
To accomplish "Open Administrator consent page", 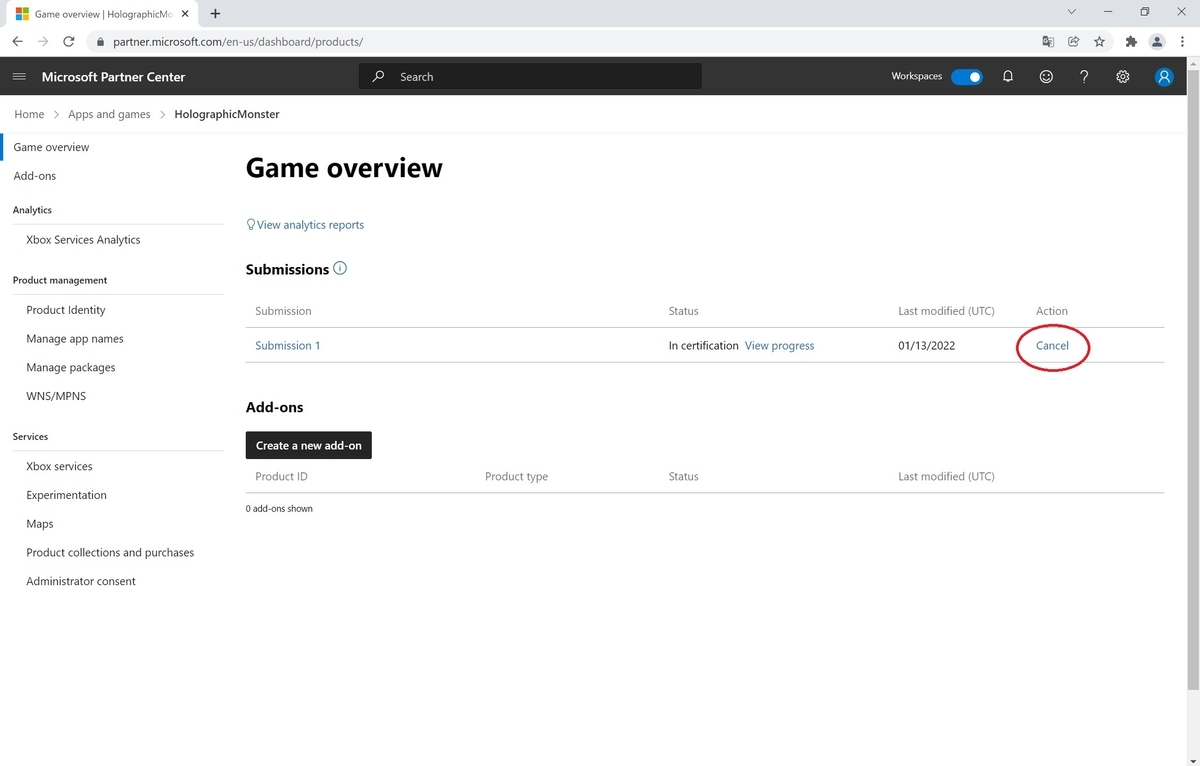I will (81, 581).
